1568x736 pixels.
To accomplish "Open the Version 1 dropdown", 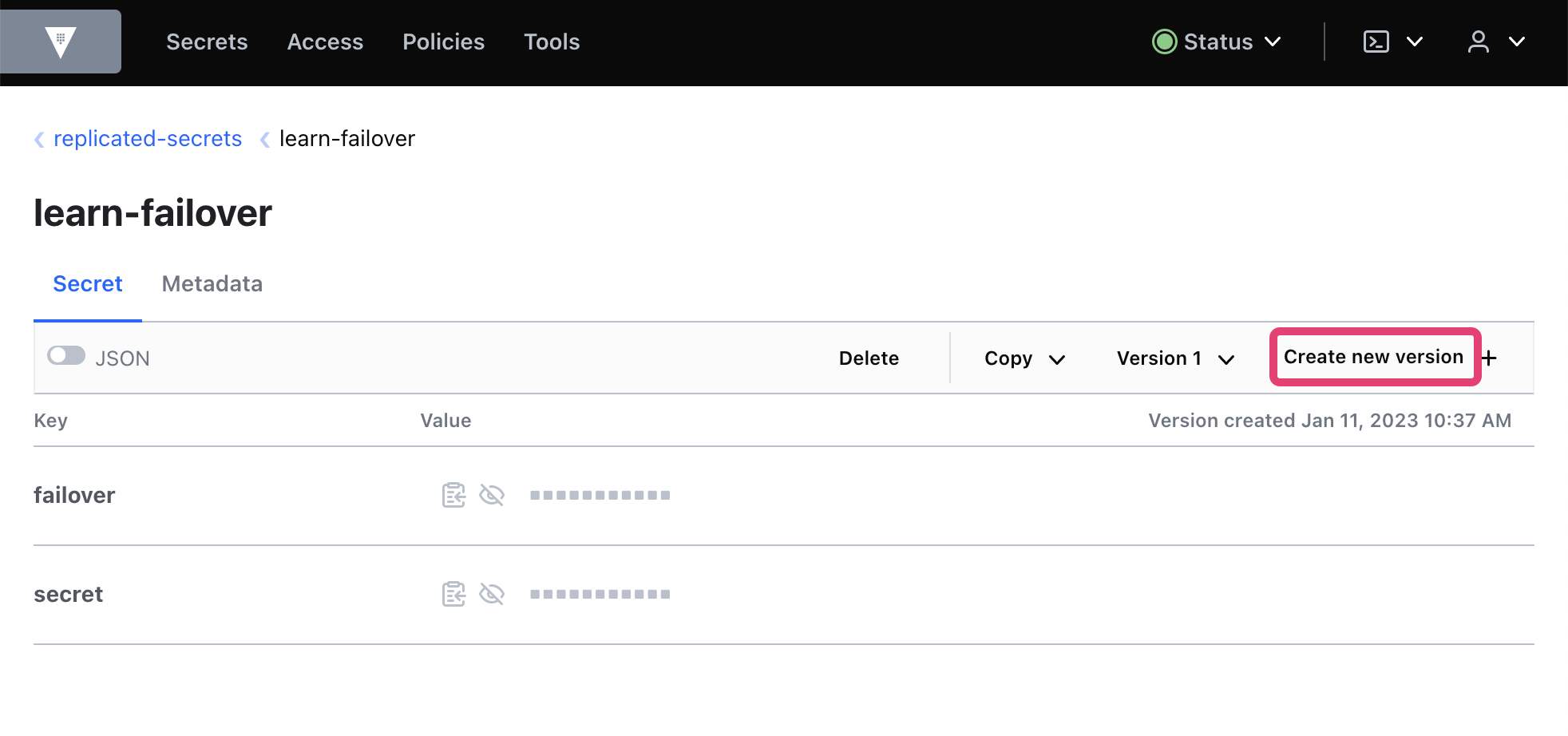I will point(1174,358).
